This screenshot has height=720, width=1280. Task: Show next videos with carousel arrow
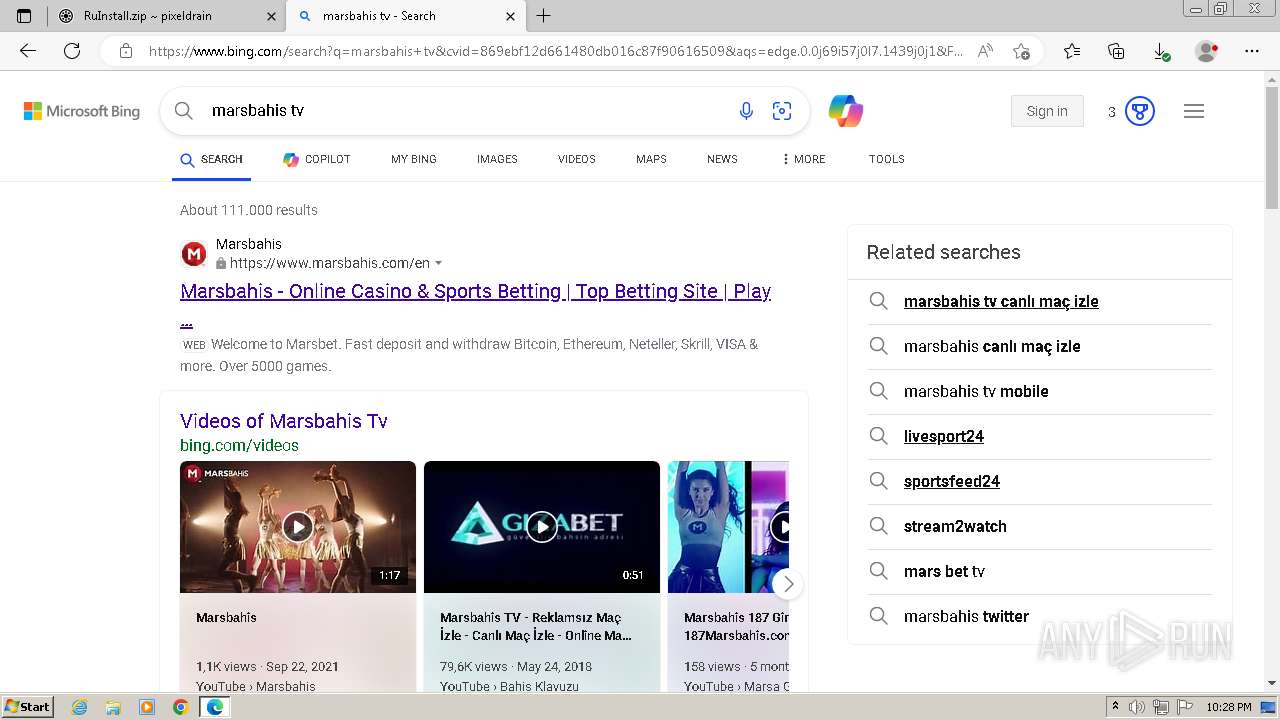coord(788,583)
